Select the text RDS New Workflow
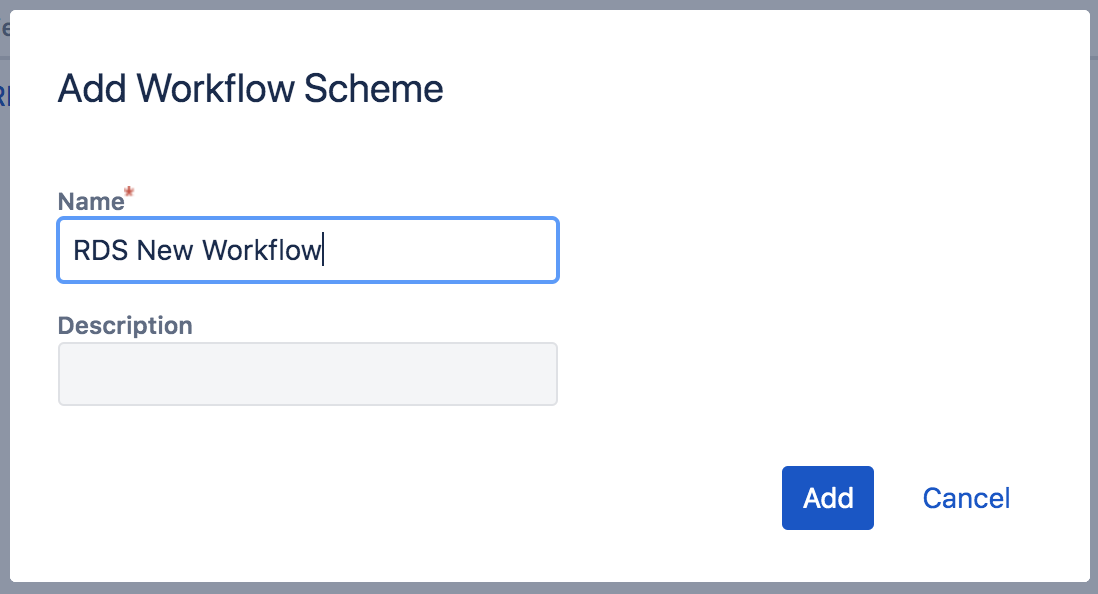 click(x=197, y=250)
